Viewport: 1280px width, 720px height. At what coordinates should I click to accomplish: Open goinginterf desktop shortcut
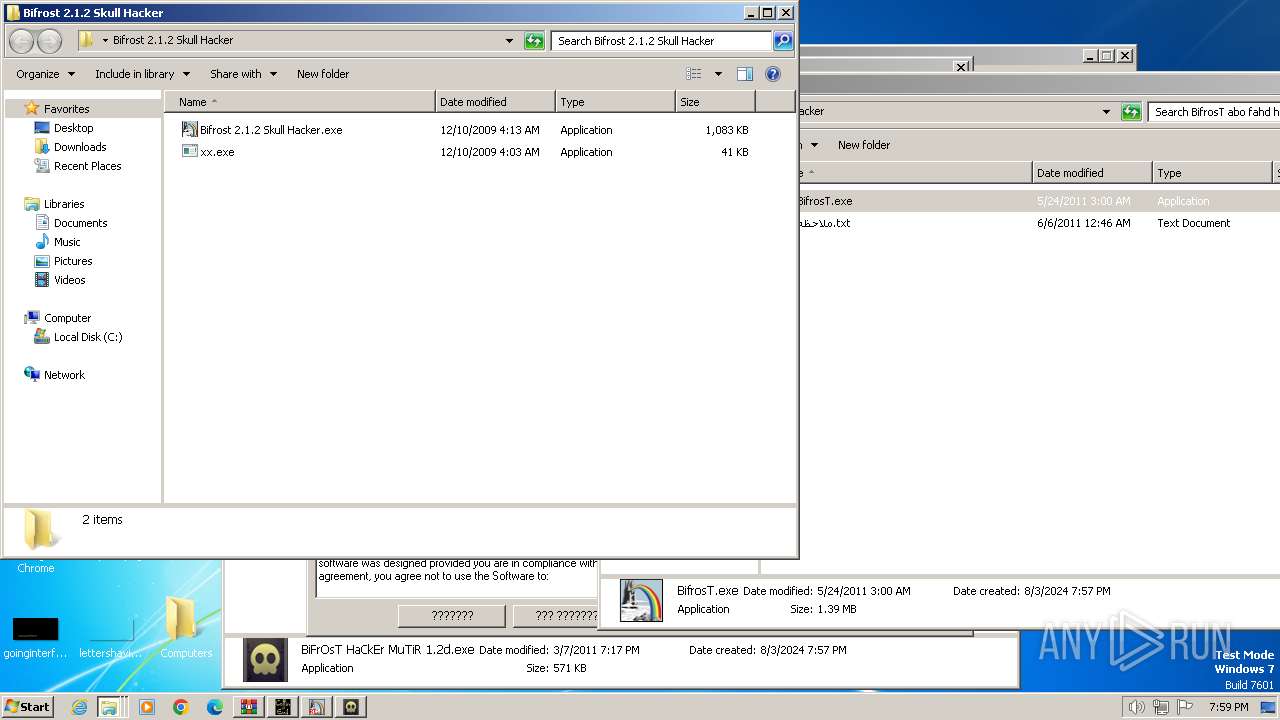click(x=36, y=637)
